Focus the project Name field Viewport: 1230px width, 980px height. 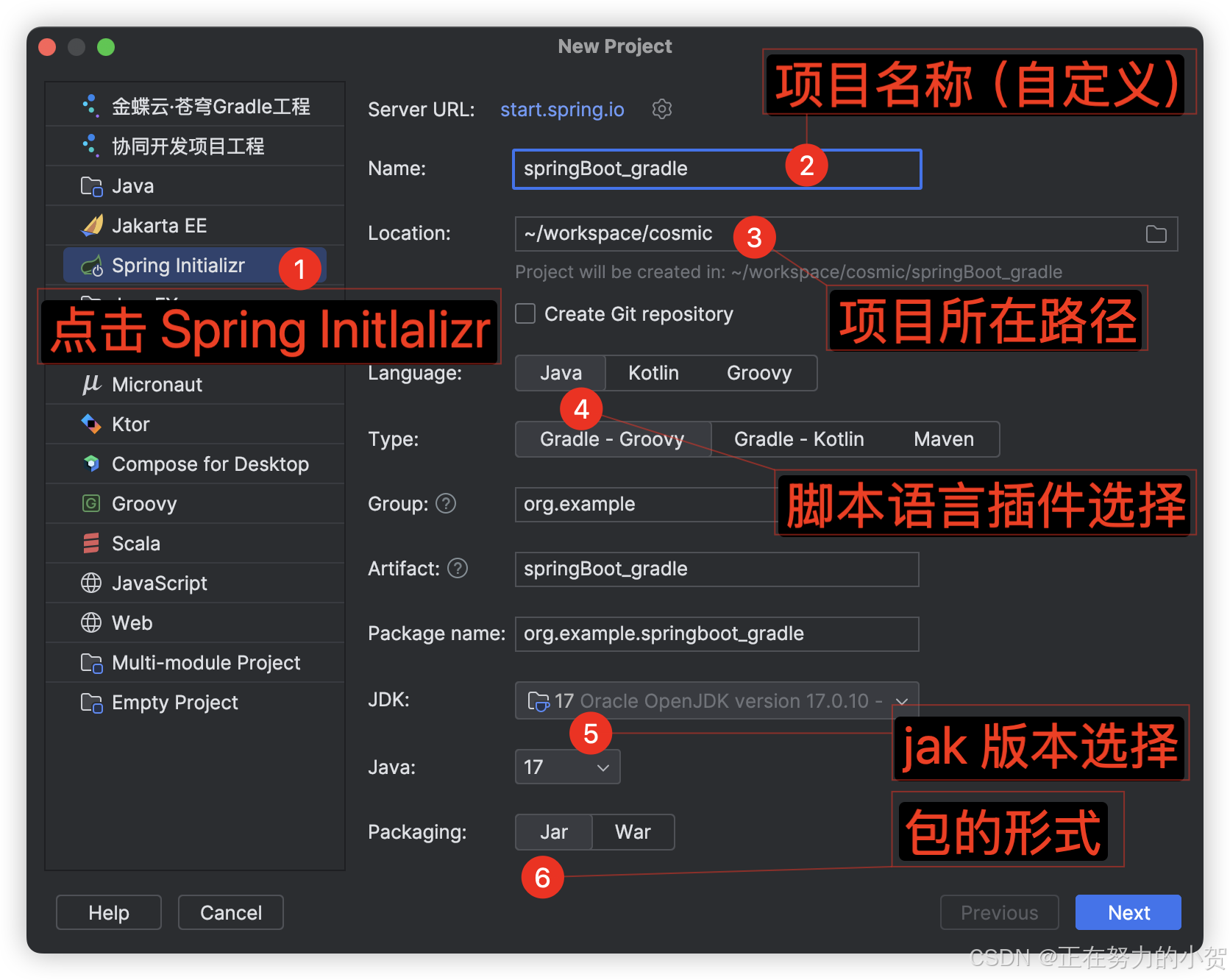click(717, 169)
